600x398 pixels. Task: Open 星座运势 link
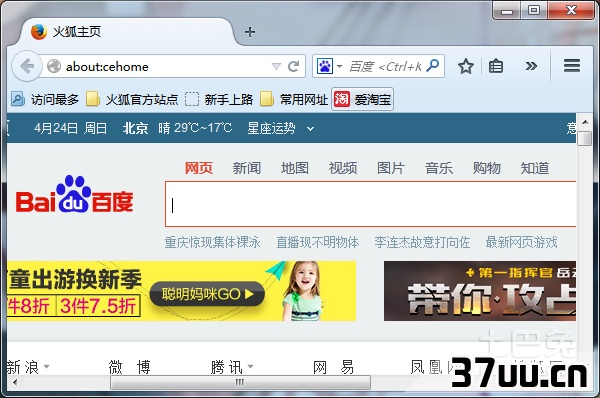pyautogui.click(x=271, y=128)
